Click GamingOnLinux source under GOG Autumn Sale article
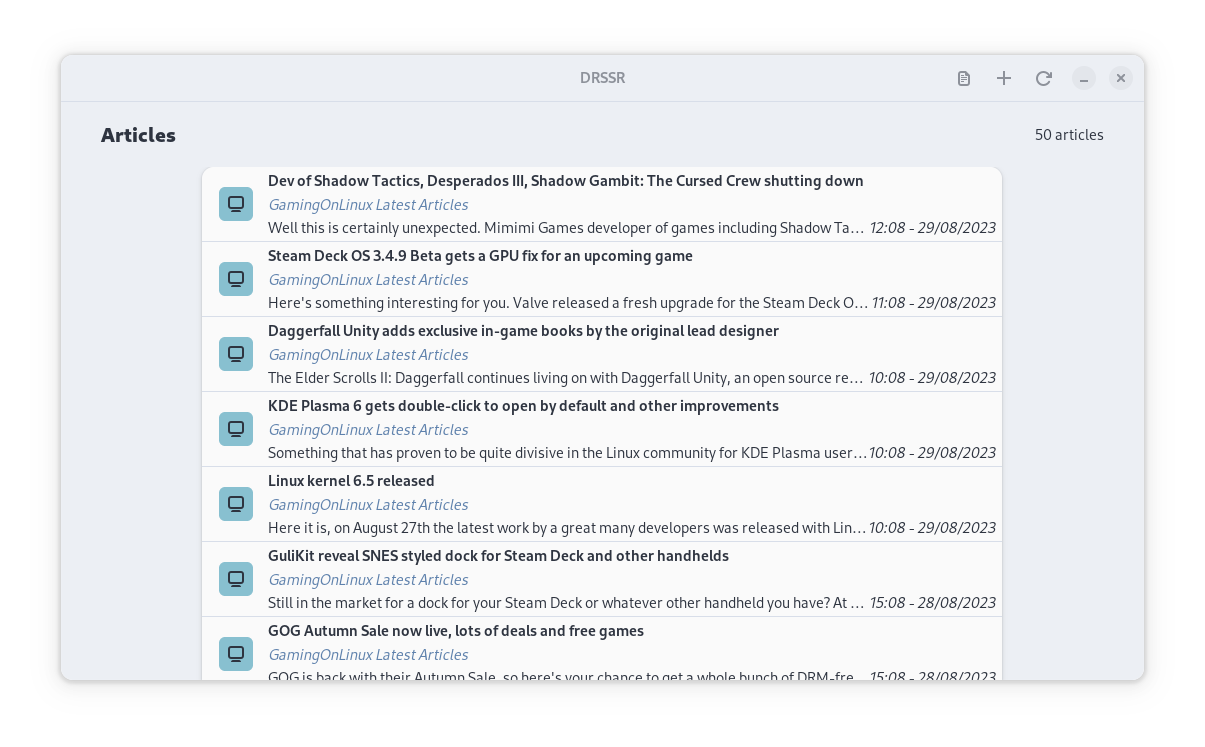1205x747 pixels. [x=368, y=655]
